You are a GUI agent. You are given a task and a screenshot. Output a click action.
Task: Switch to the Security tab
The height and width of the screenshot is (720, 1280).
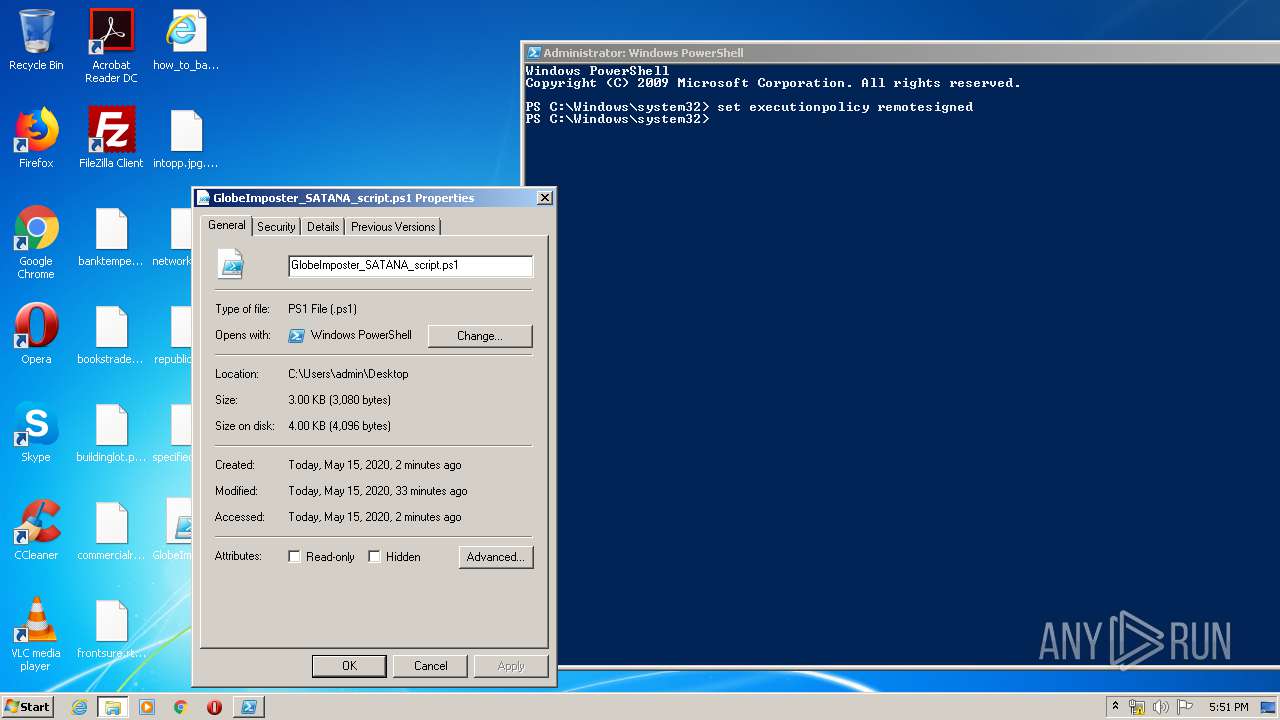[x=276, y=227]
